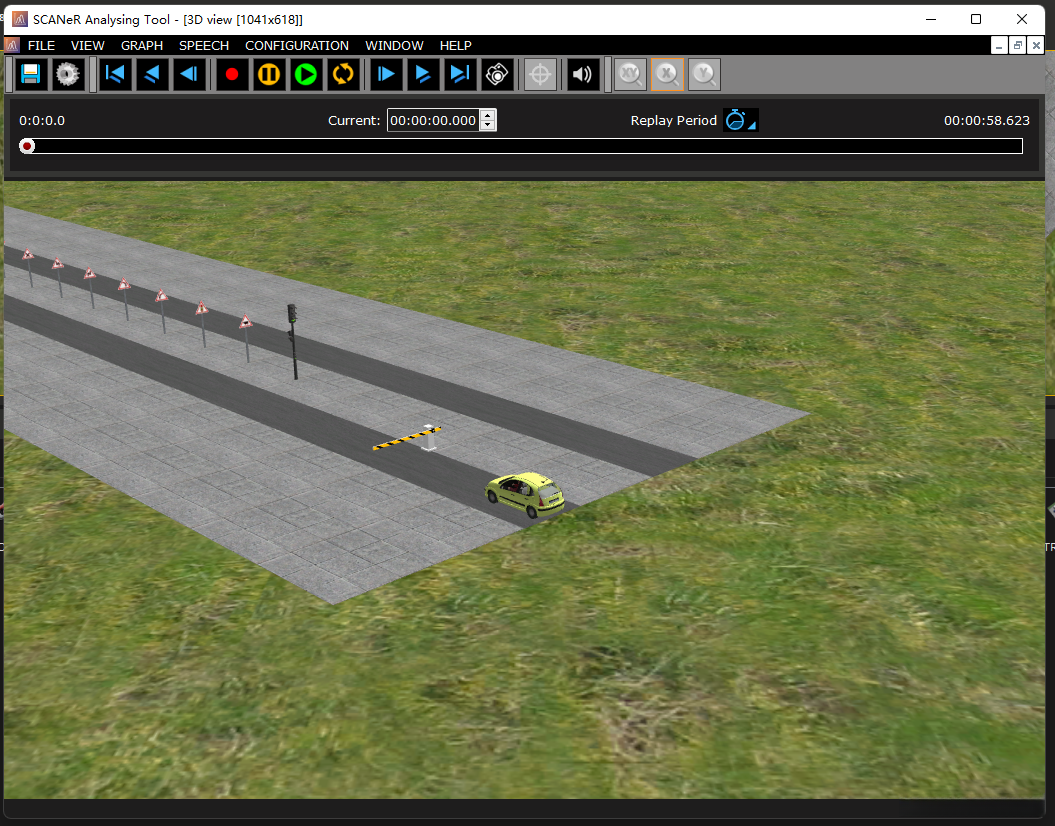Step one frame backward
Viewport: 1055px width, 826px height.
click(x=190, y=74)
